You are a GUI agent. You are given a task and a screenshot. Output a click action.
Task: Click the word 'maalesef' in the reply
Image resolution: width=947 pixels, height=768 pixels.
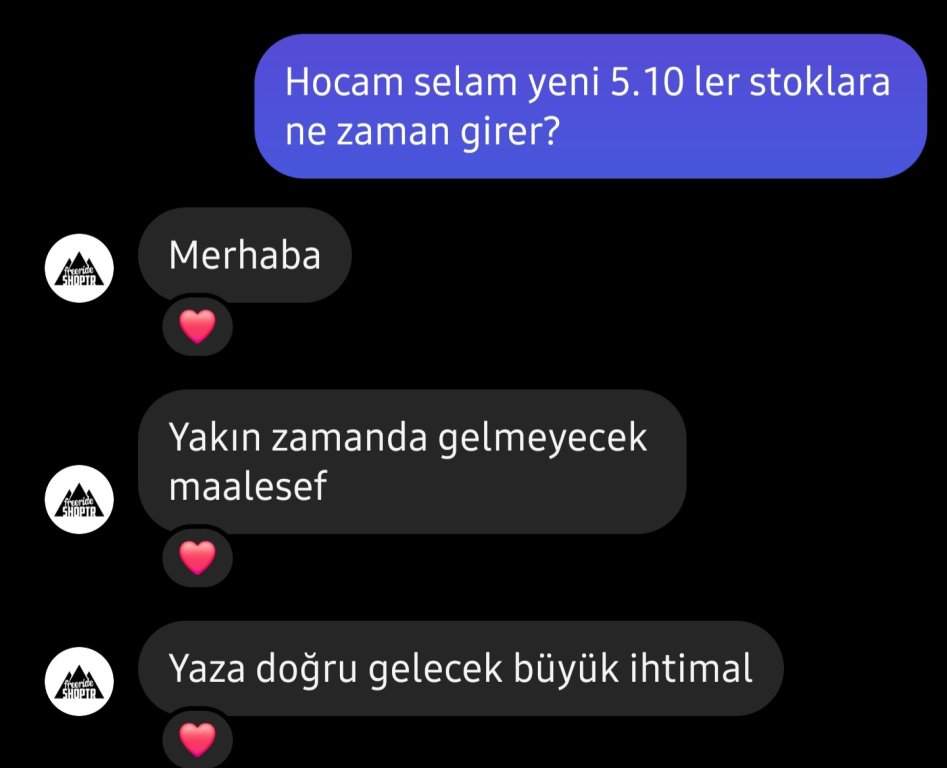tap(248, 485)
